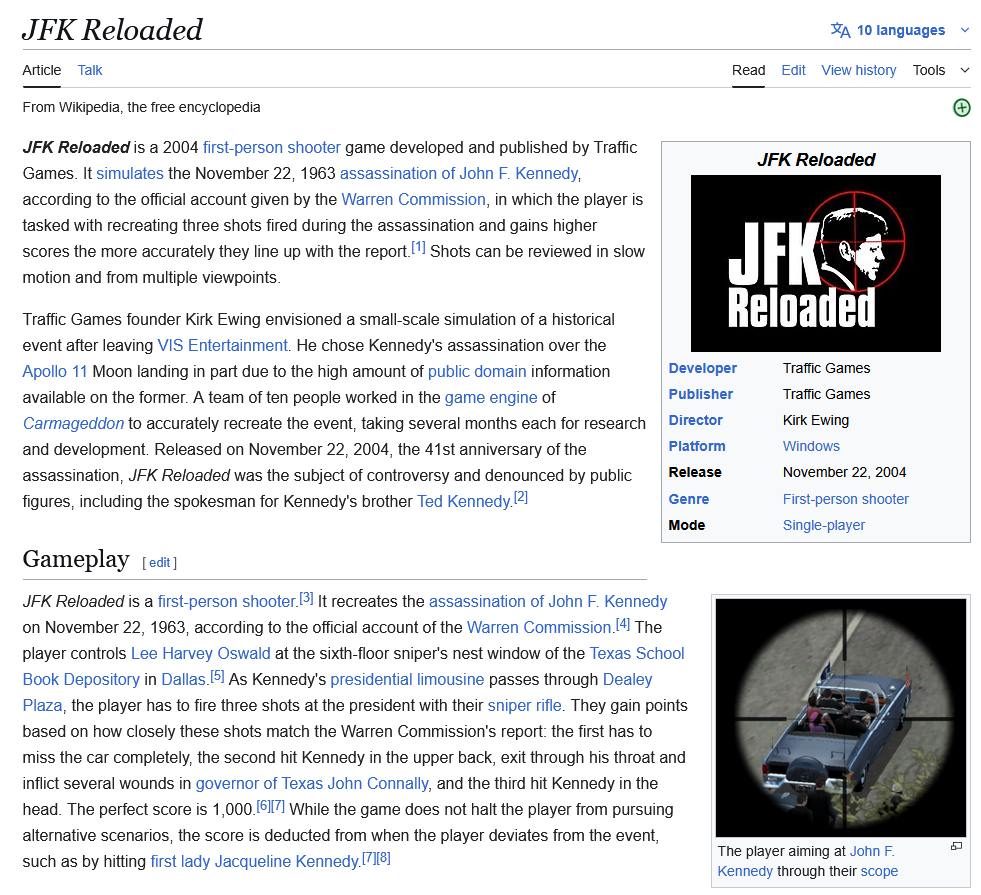Screen dimensions: 981x895
Task: Click citation reference [2]
Action: pos(521,497)
